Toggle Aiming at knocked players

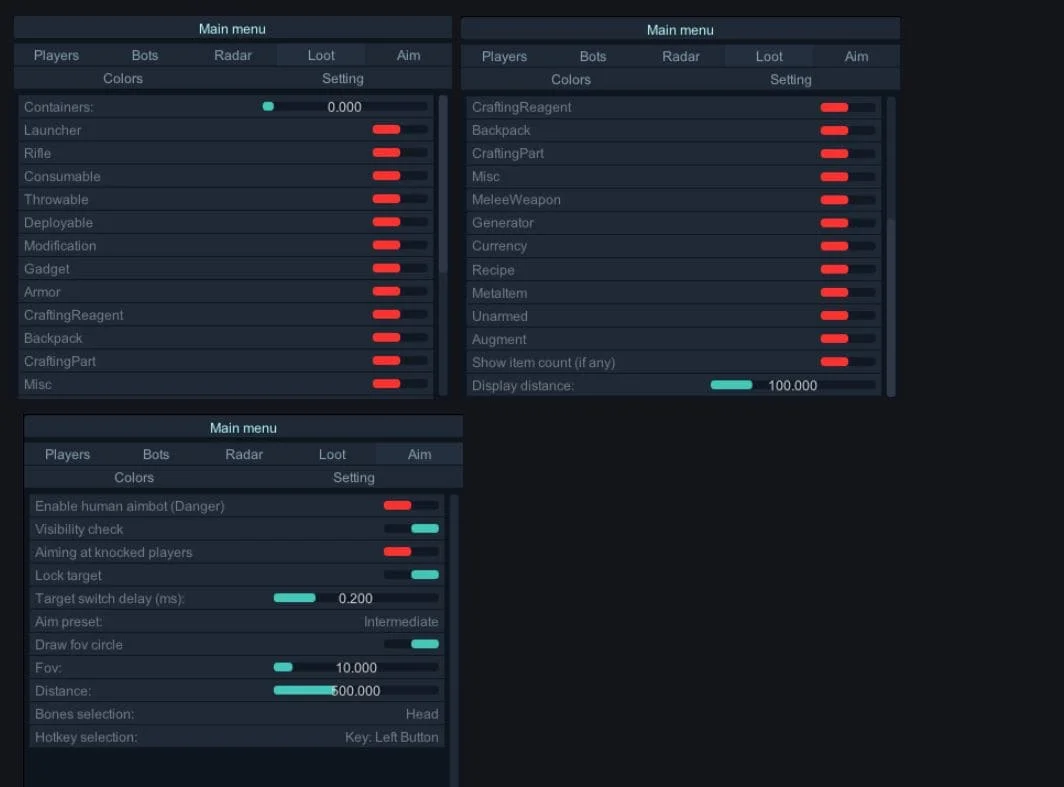pyautogui.click(x=410, y=552)
